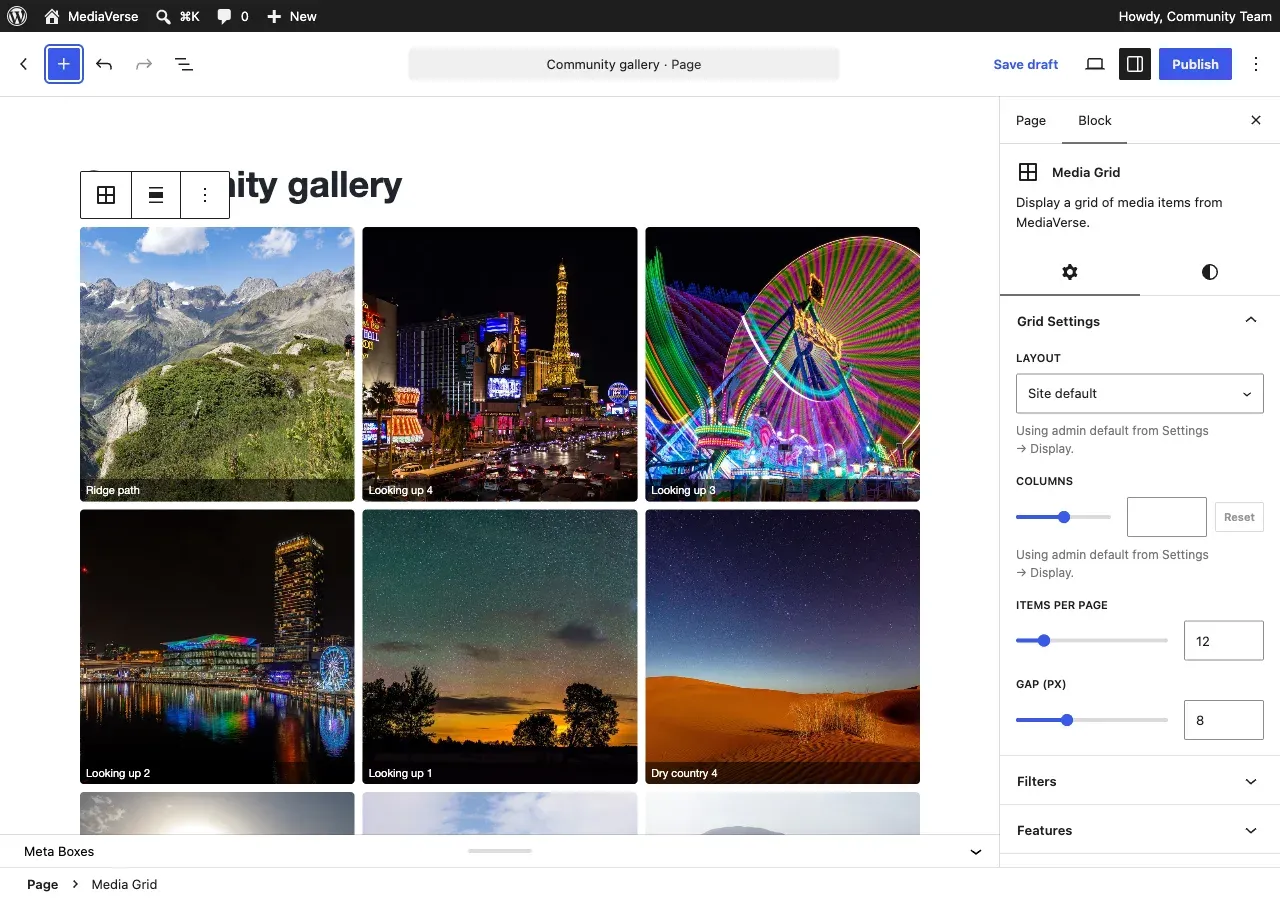Viewport: 1280px width, 900px height.
Task: Toggle the settings sidebar panel
Action: coord(1135,64)
